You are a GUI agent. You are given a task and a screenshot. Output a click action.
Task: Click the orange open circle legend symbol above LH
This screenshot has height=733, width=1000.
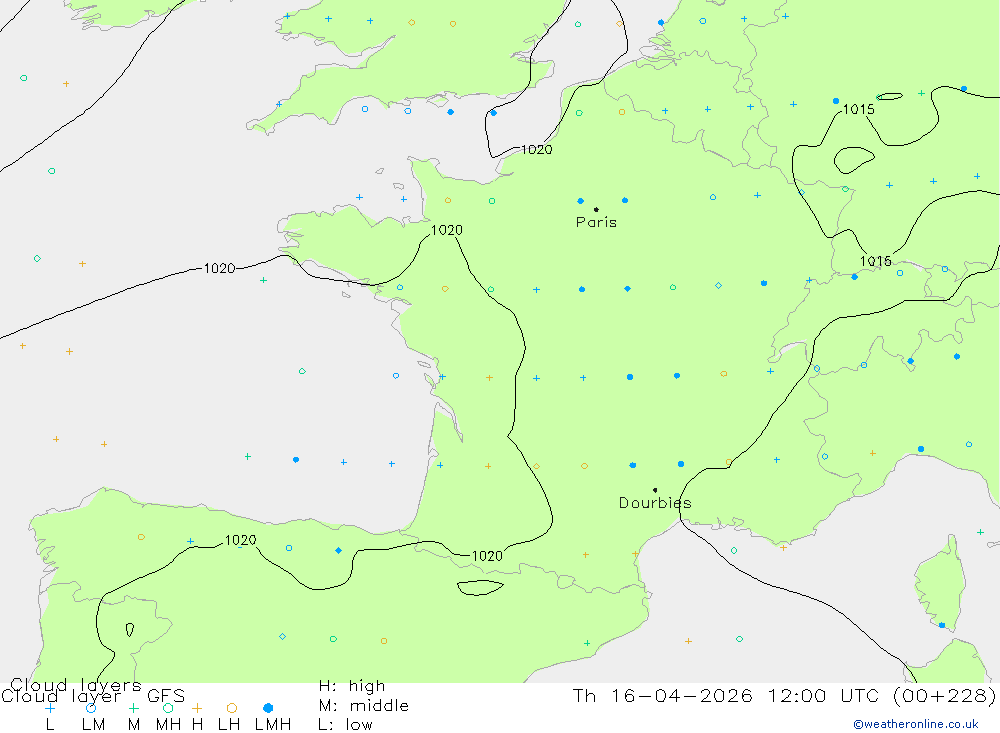[232, 708]
